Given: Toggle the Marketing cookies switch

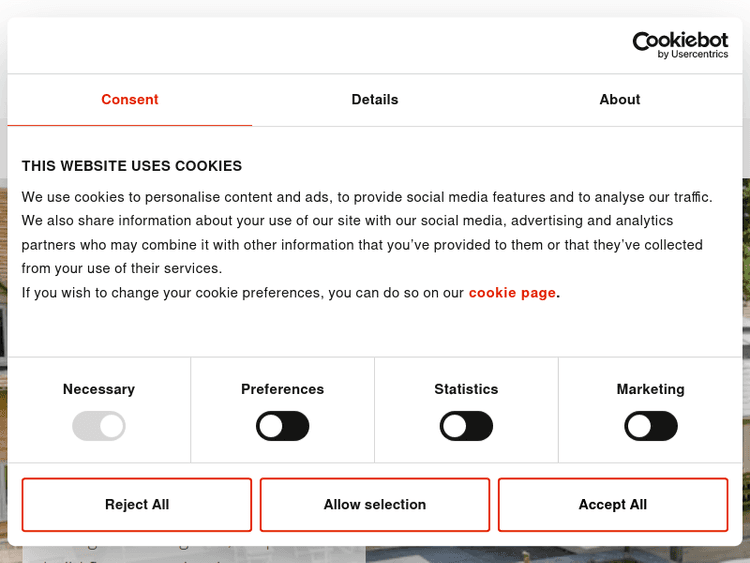Looking at the screenshot, I should coord(651,427).
